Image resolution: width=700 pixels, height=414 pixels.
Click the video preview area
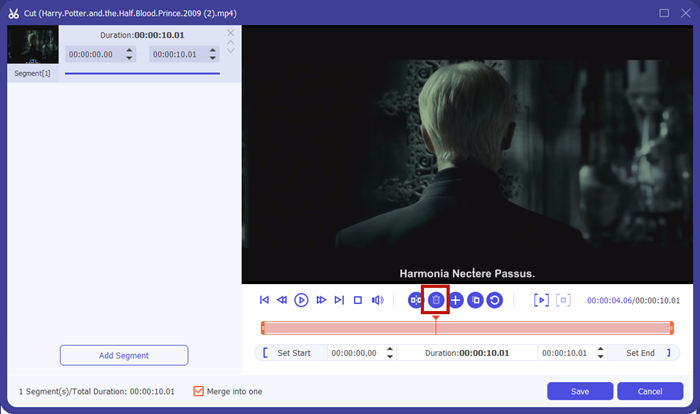467,155
